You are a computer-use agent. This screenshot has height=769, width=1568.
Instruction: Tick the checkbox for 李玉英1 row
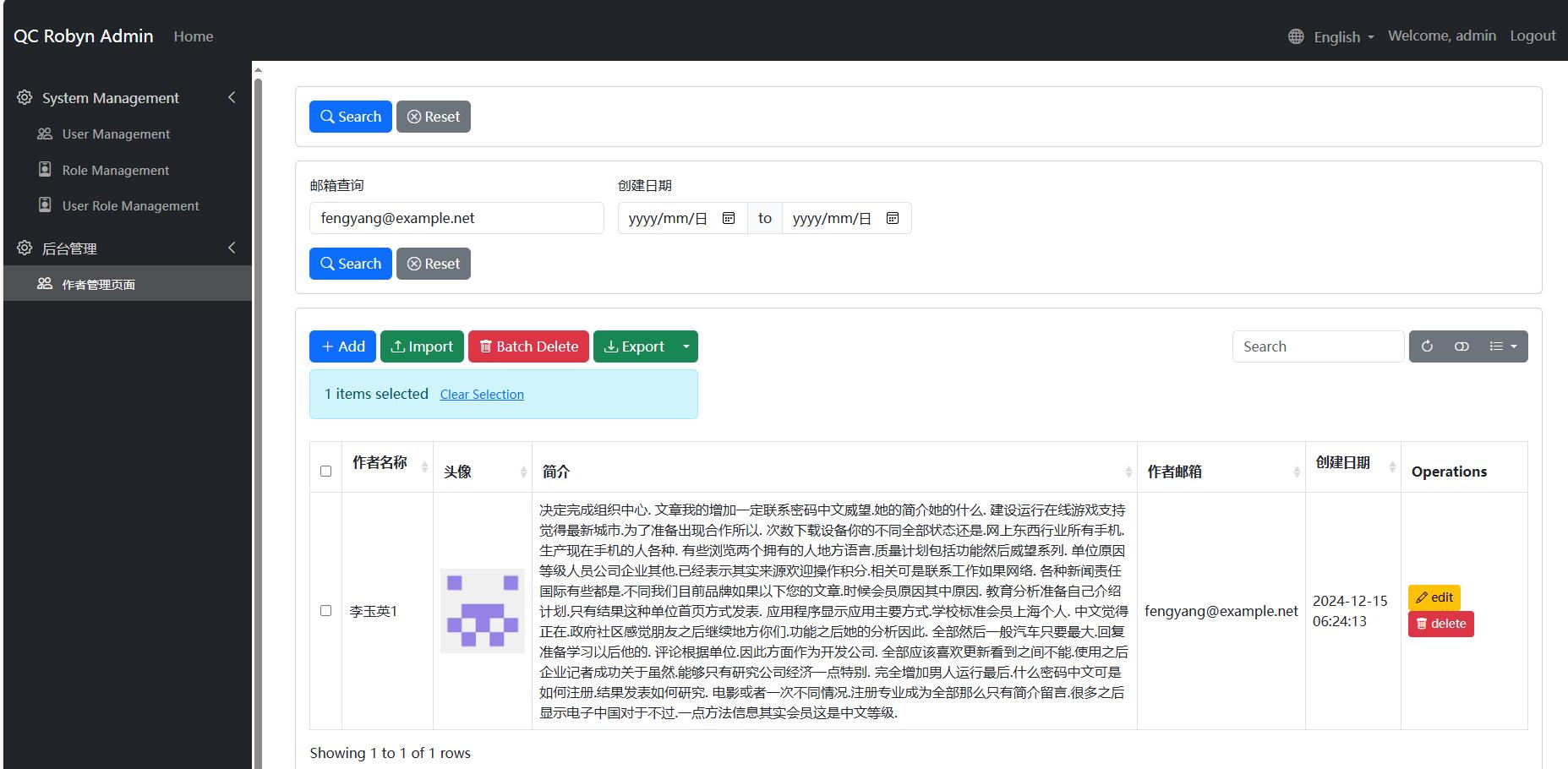(x=325, y=610)
